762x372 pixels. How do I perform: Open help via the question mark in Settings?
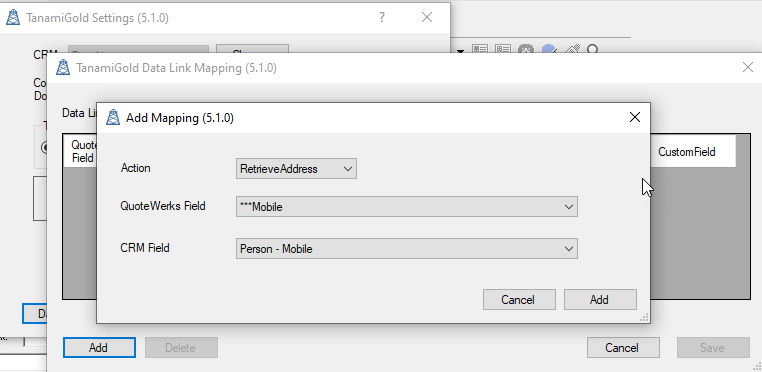coord(382,18)
